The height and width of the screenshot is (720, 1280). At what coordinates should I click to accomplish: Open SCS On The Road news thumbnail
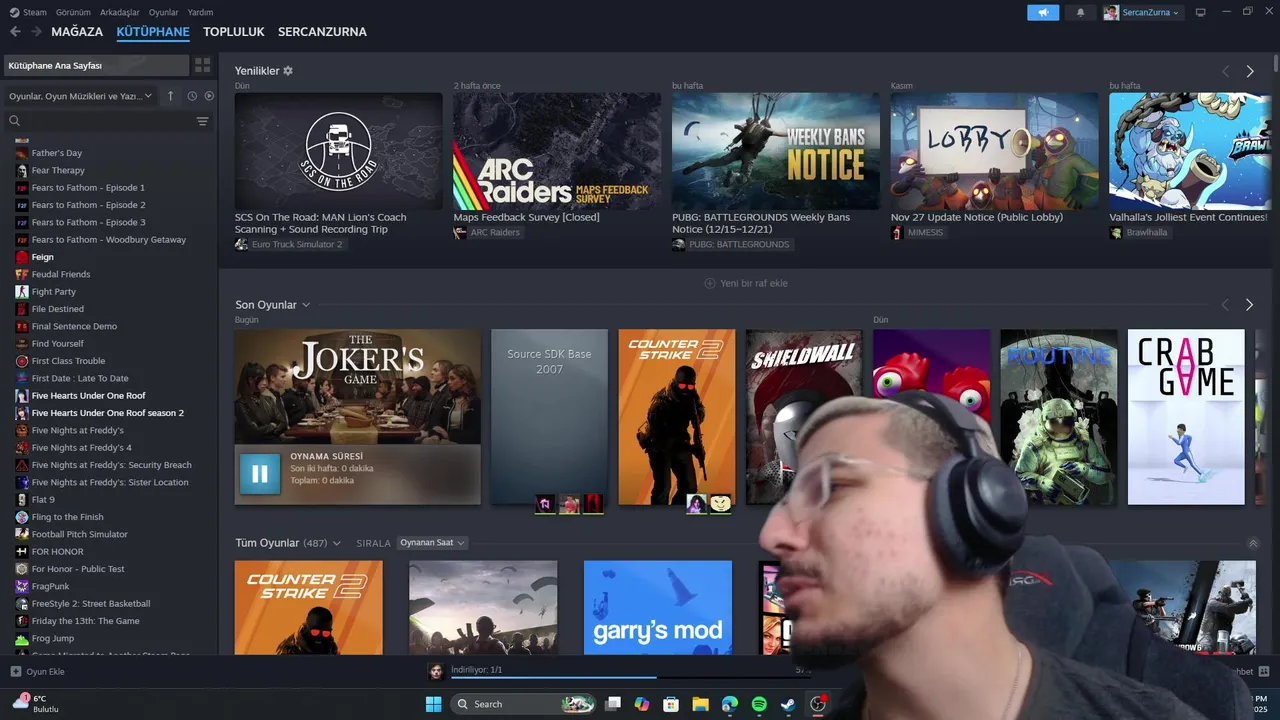point(339,151)
